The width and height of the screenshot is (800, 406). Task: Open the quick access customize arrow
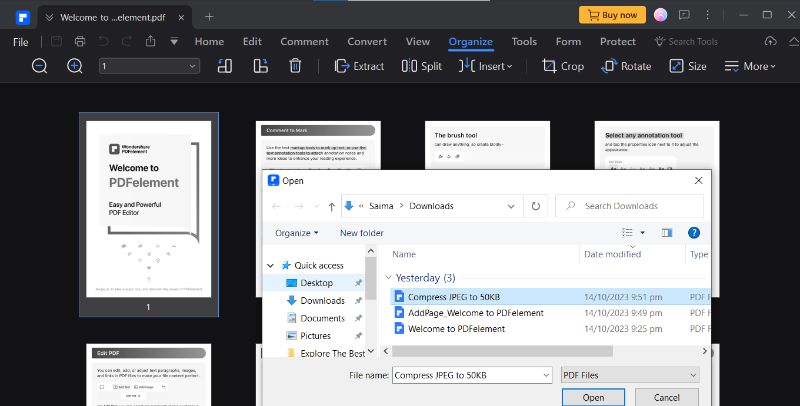pyautogui.click(x=174, y=42)
